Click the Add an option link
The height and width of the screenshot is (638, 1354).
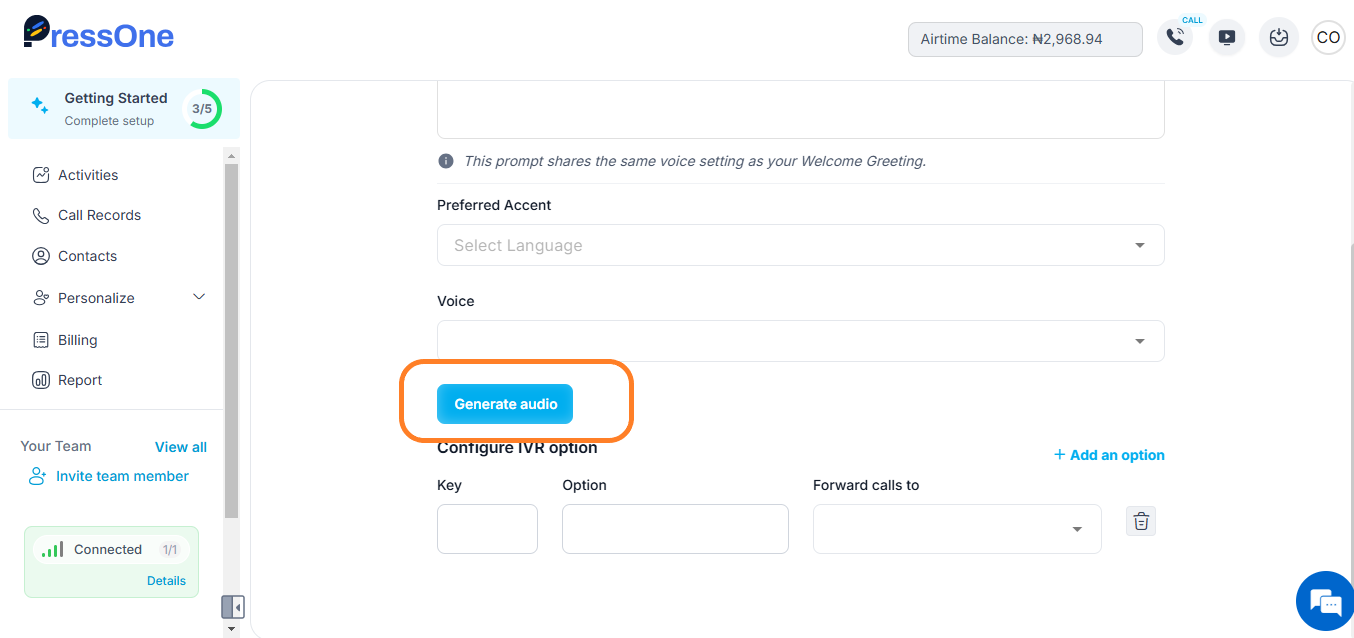tap(1109, 455)
